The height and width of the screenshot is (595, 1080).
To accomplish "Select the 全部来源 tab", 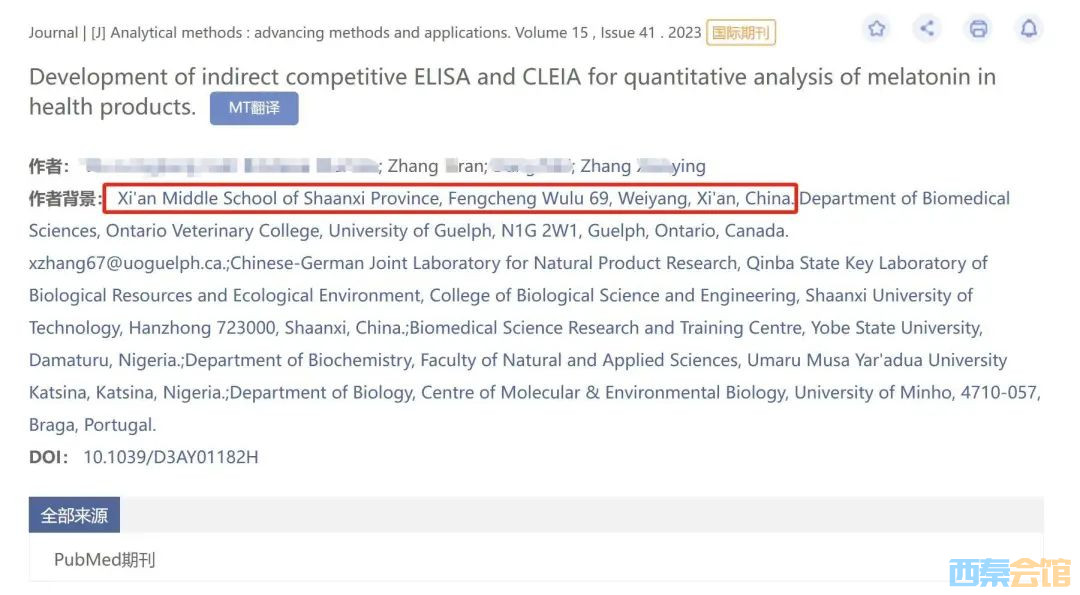I will [x=74, y=515].
